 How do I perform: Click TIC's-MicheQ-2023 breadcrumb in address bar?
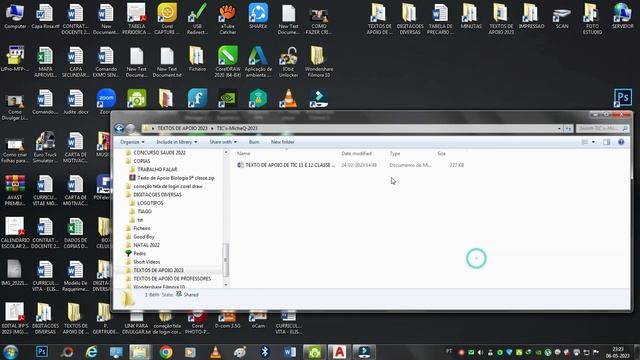click(x=237, y=128)
